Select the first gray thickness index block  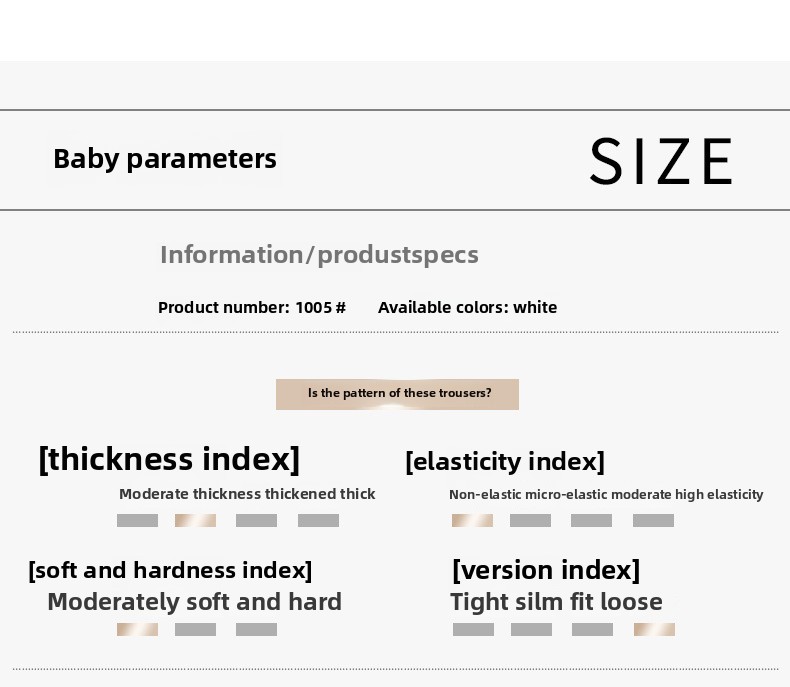tap(137, 520)
